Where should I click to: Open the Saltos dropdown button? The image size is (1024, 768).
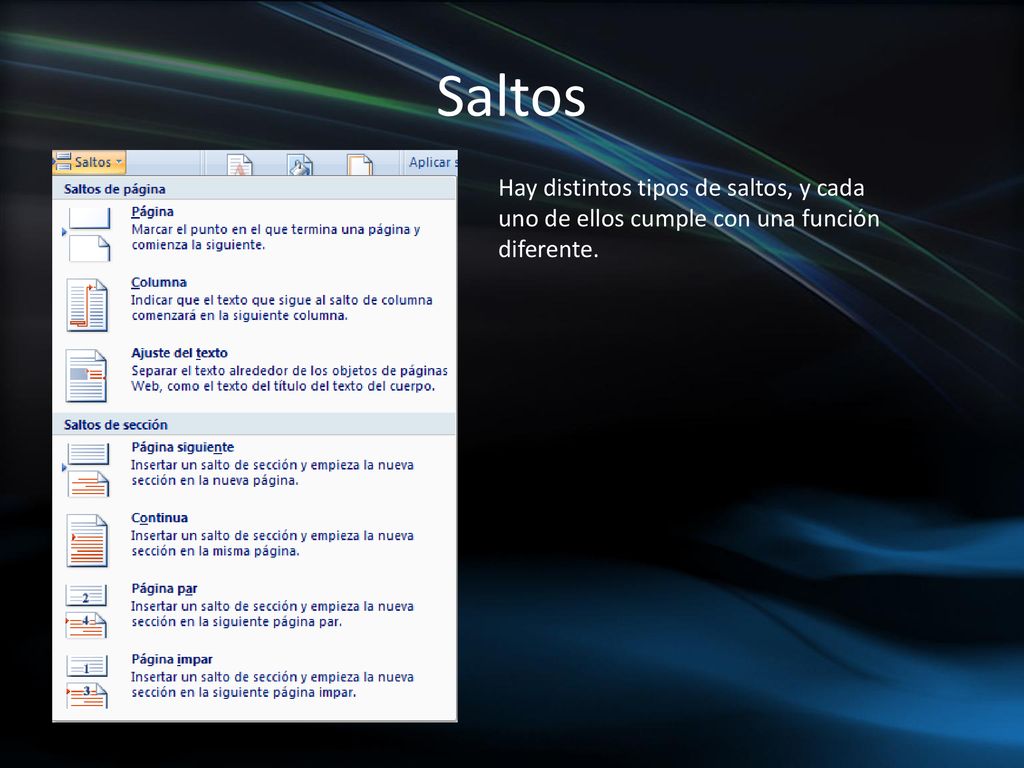[89, 162]
